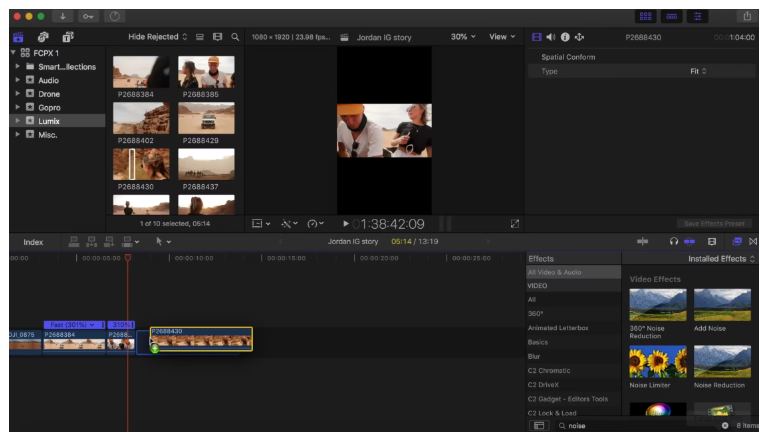766x438 pixels.
Task: Click the import media arrow icon
Action: (63, 16)
